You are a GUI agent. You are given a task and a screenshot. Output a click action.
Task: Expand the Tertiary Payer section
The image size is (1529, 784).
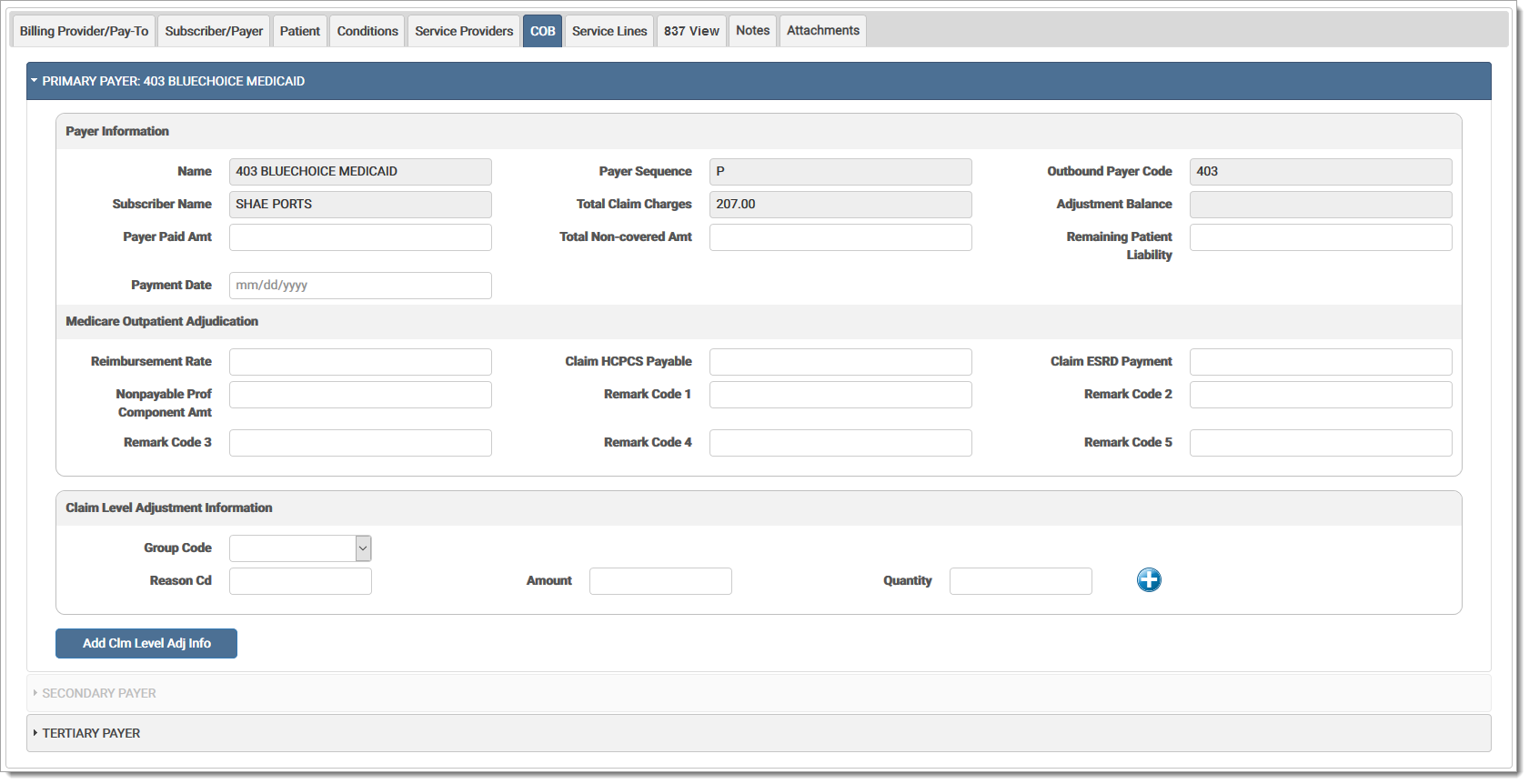tap(91, 733)
